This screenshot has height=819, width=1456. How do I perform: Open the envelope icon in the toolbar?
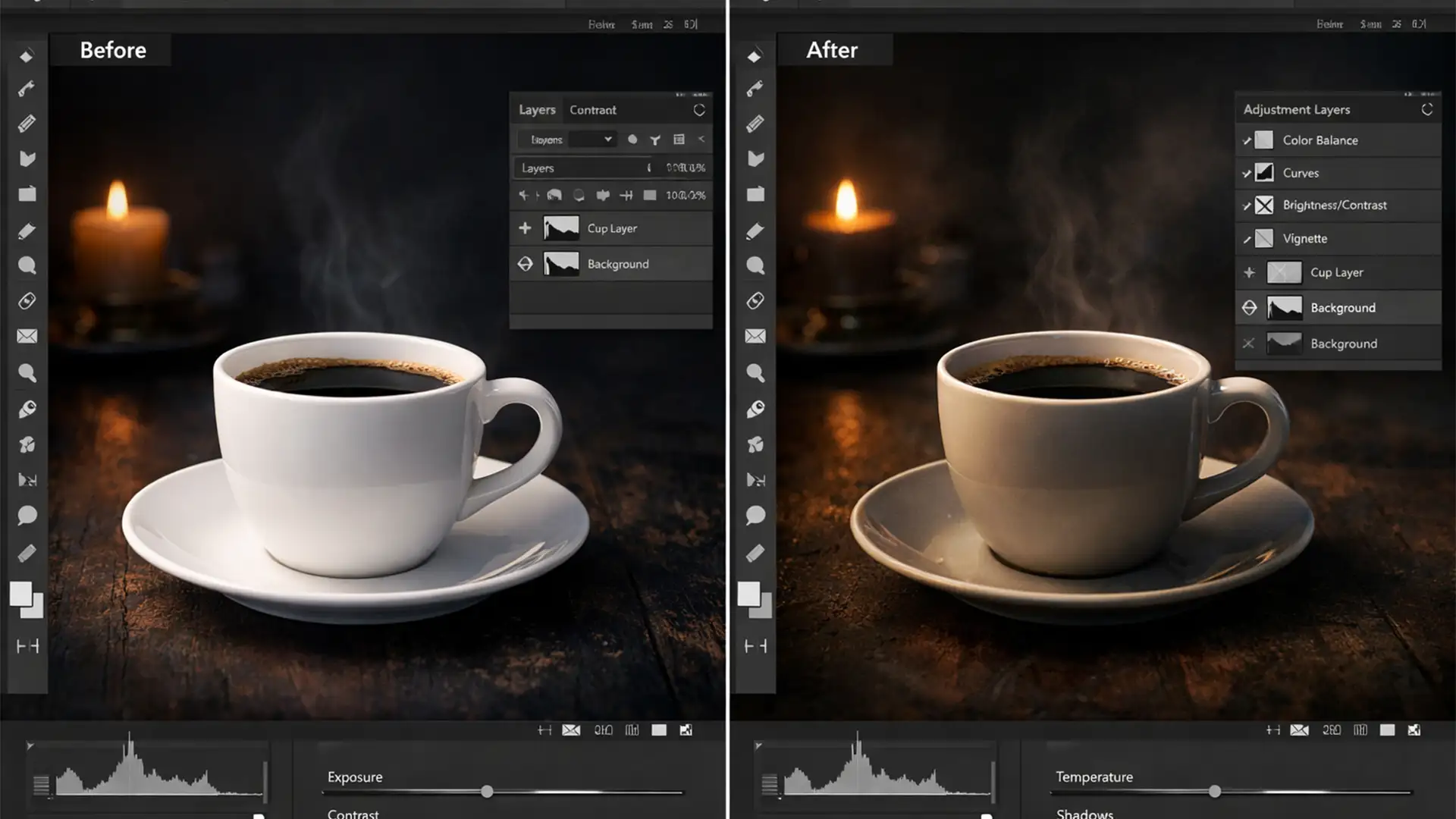27,336
